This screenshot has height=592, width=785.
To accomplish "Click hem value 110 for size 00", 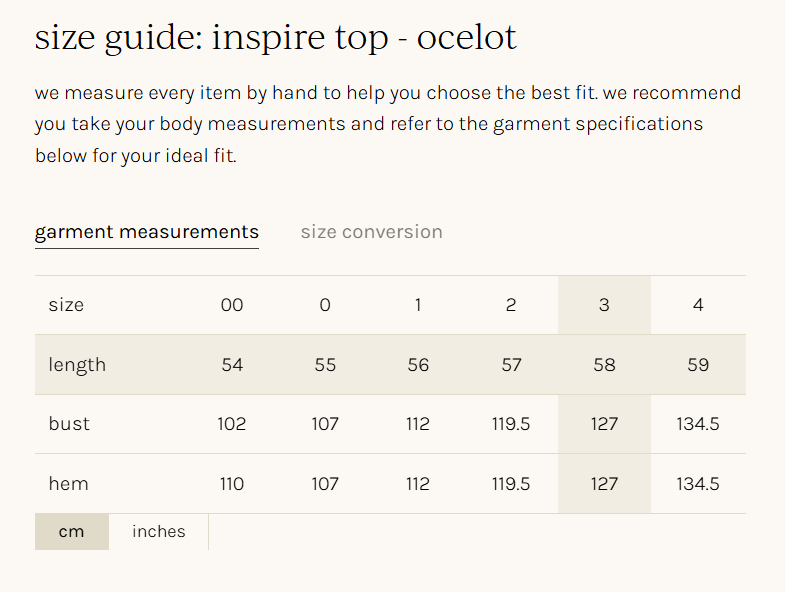I will pyautogui.click(x=232, y=484).
